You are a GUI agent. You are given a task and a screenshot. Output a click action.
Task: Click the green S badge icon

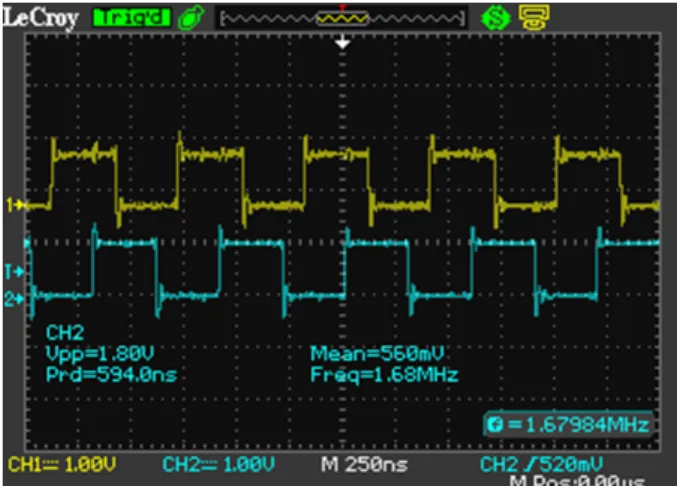[x=496, y=18]
